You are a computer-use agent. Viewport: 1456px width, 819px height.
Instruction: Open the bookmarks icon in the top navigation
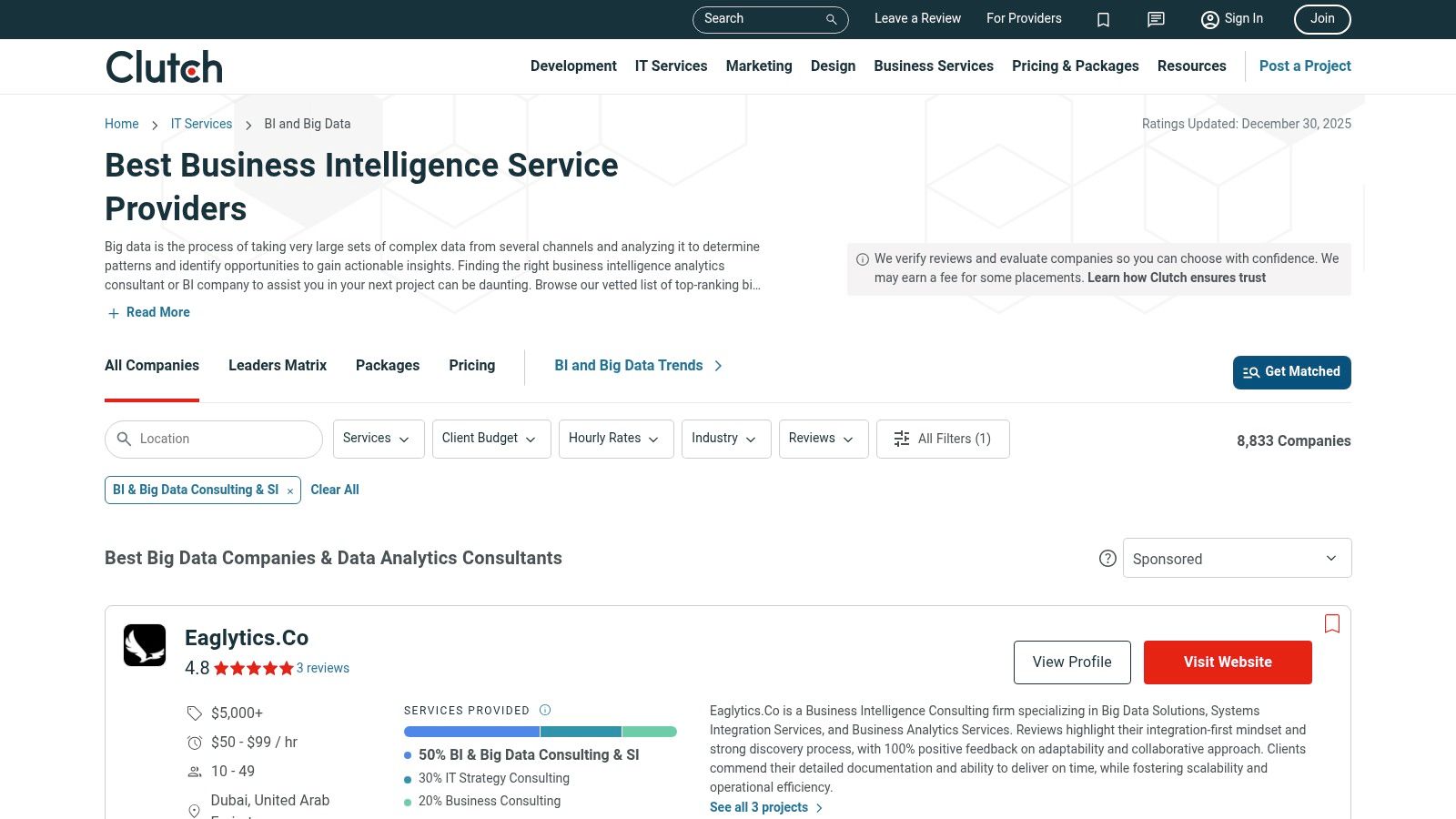1103,19
